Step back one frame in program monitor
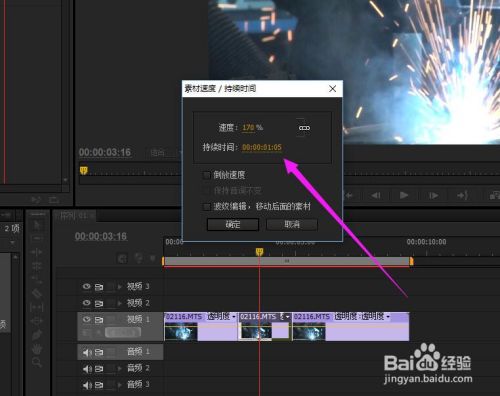This screenshot has height=396, width=500. [376, 195]
